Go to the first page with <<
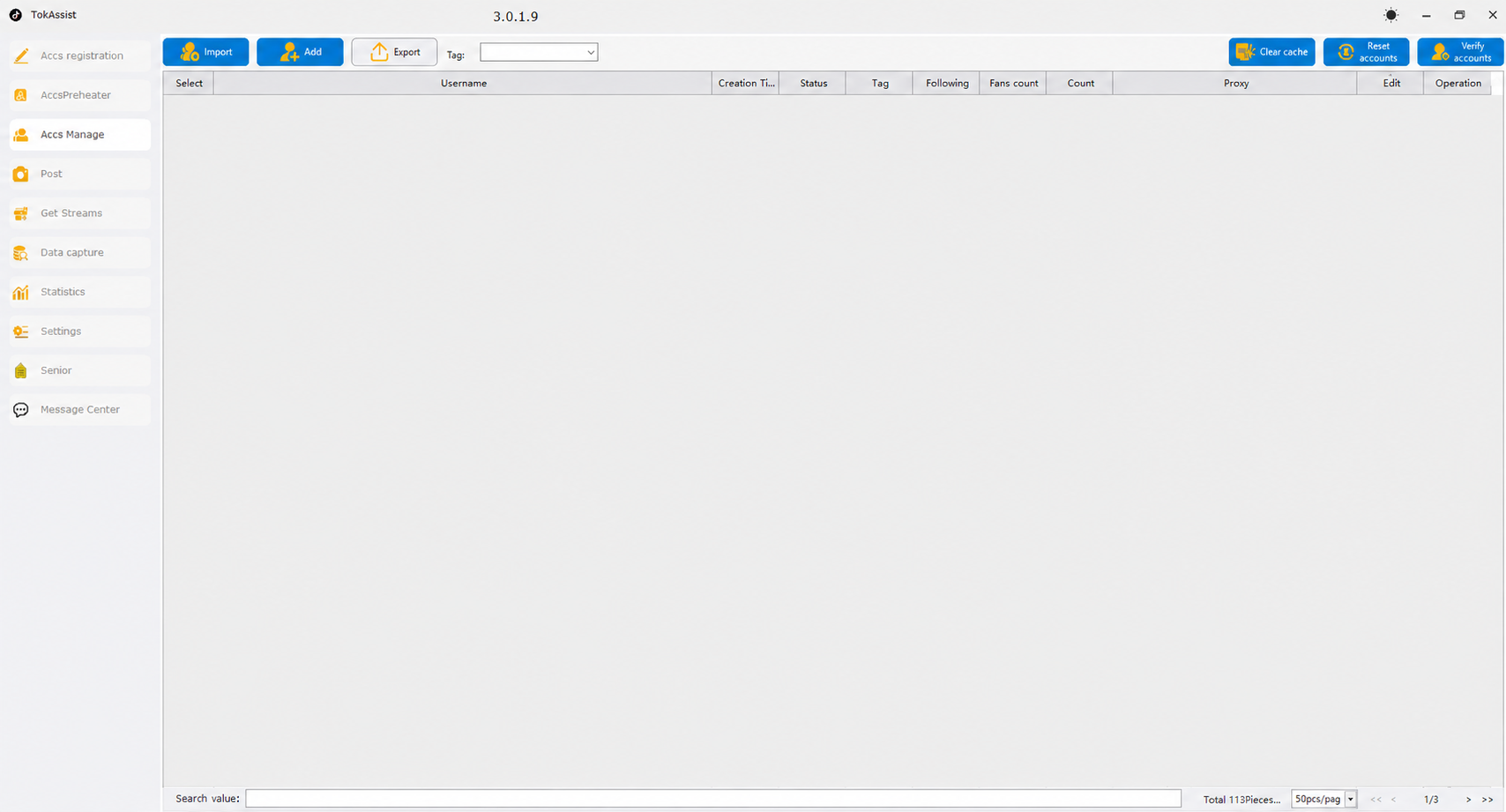The height and width of the screenshot is (812, 1506). click(1376, 800)
